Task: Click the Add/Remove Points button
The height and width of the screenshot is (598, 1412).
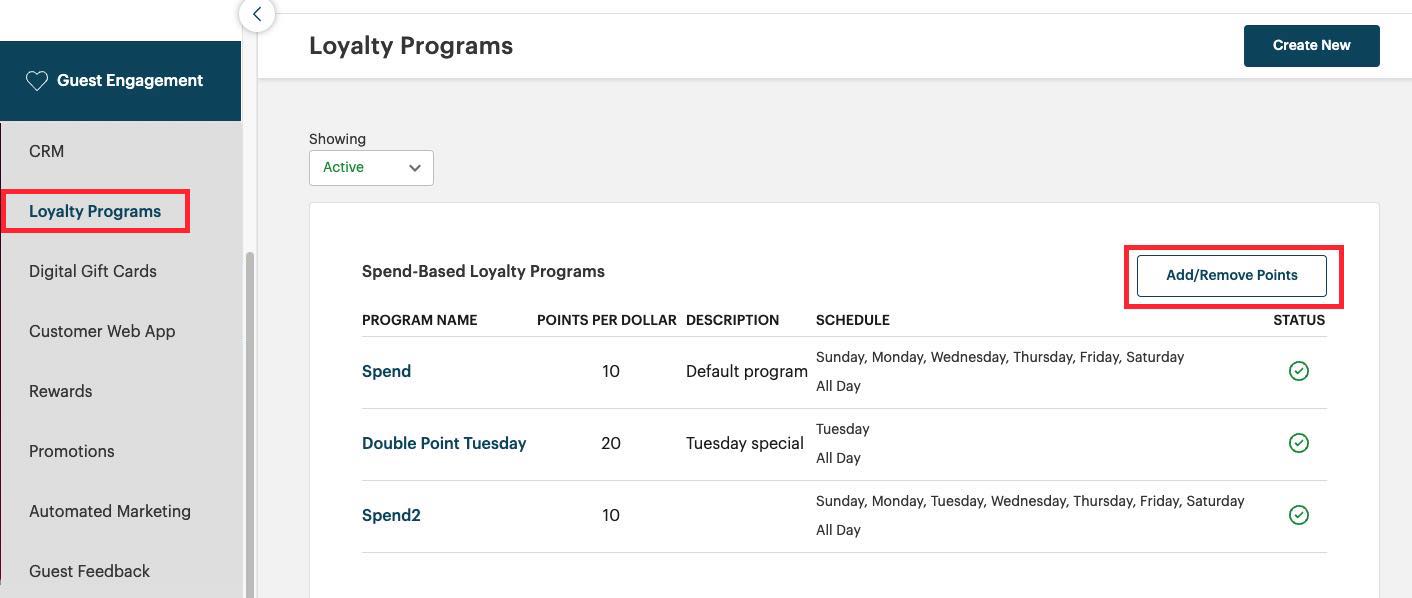Action: tap(1231, 275)
